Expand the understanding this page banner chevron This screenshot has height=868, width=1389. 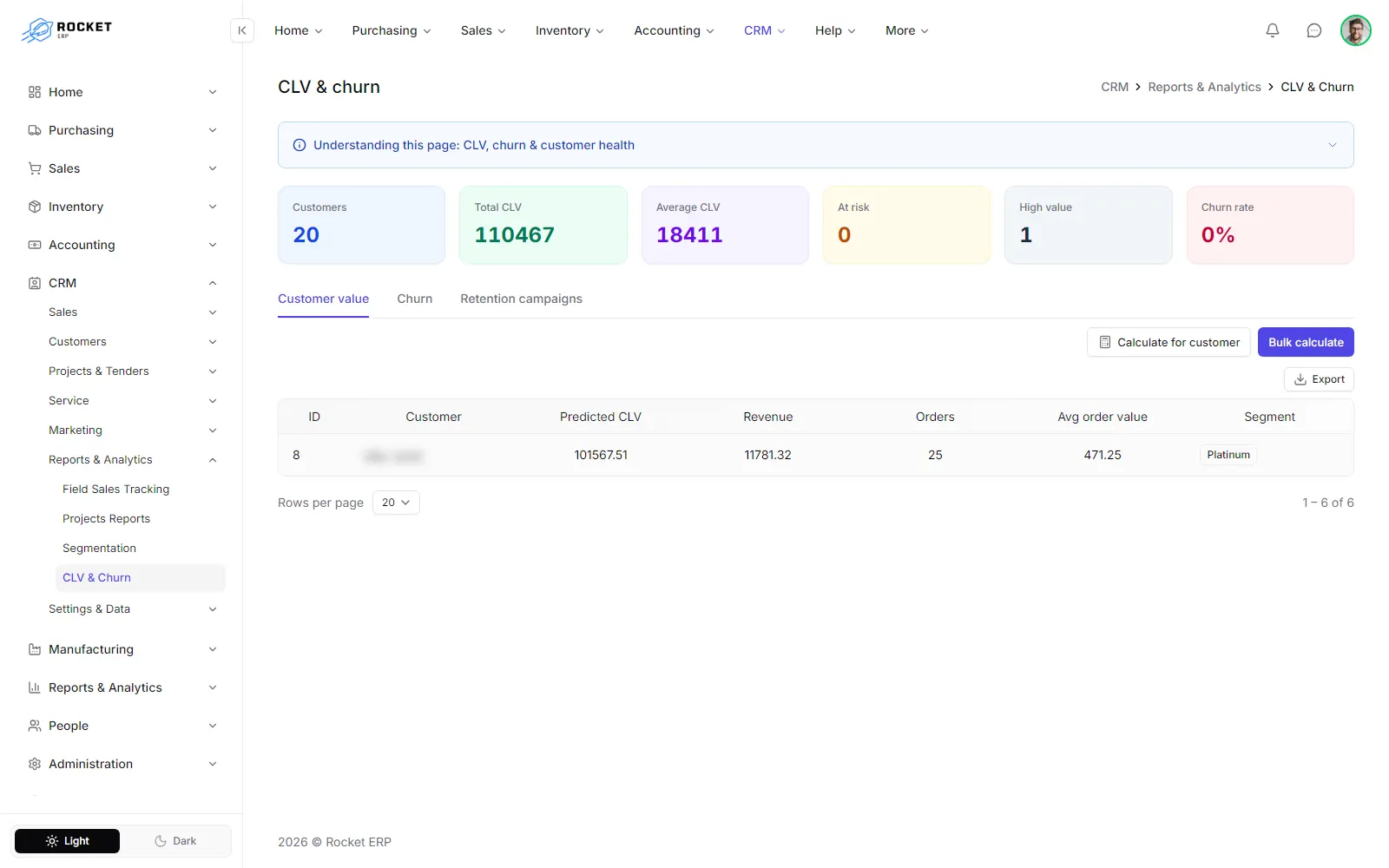coord(1333,145)
